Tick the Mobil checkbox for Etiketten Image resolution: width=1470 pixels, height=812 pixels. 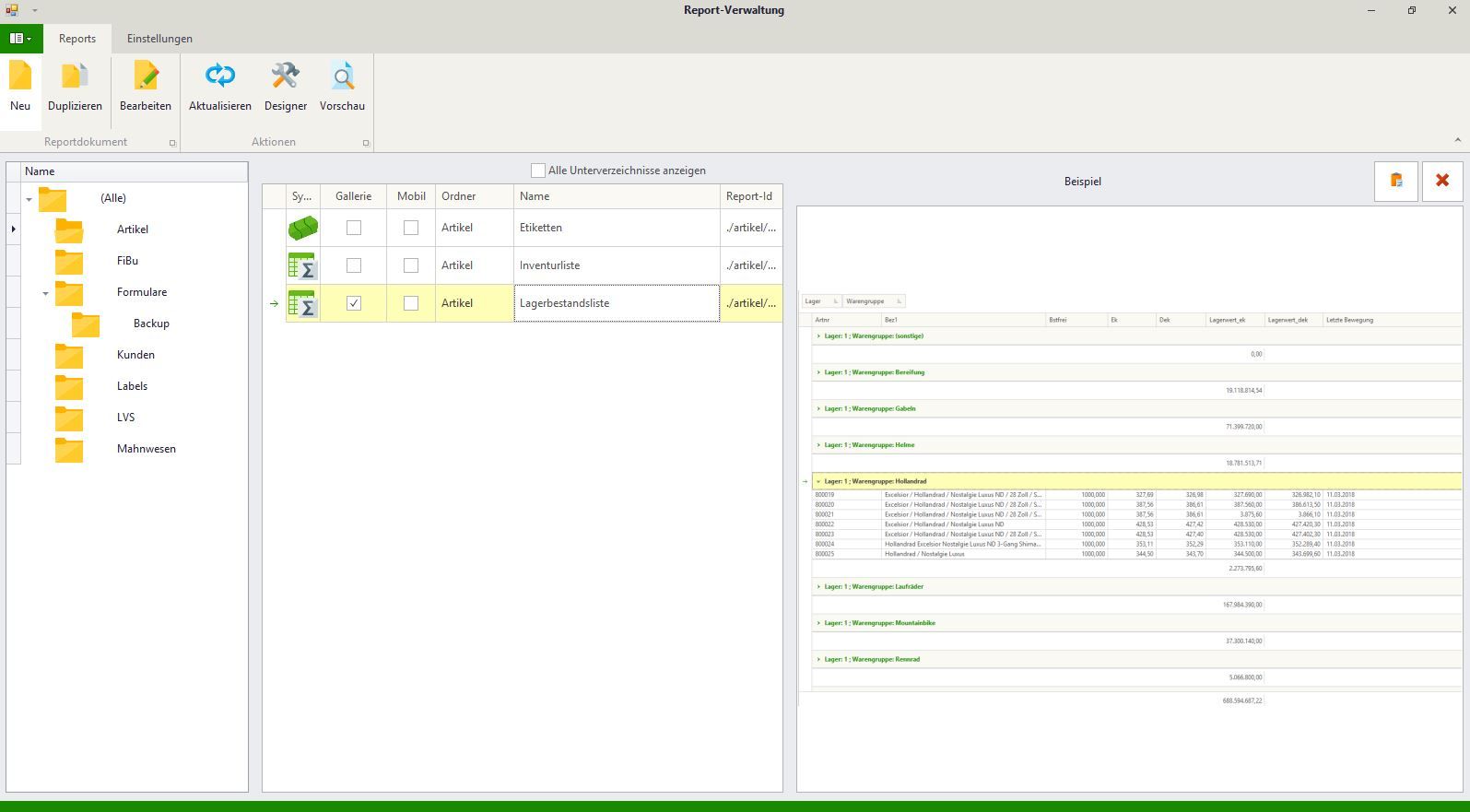tap(411, 228)
